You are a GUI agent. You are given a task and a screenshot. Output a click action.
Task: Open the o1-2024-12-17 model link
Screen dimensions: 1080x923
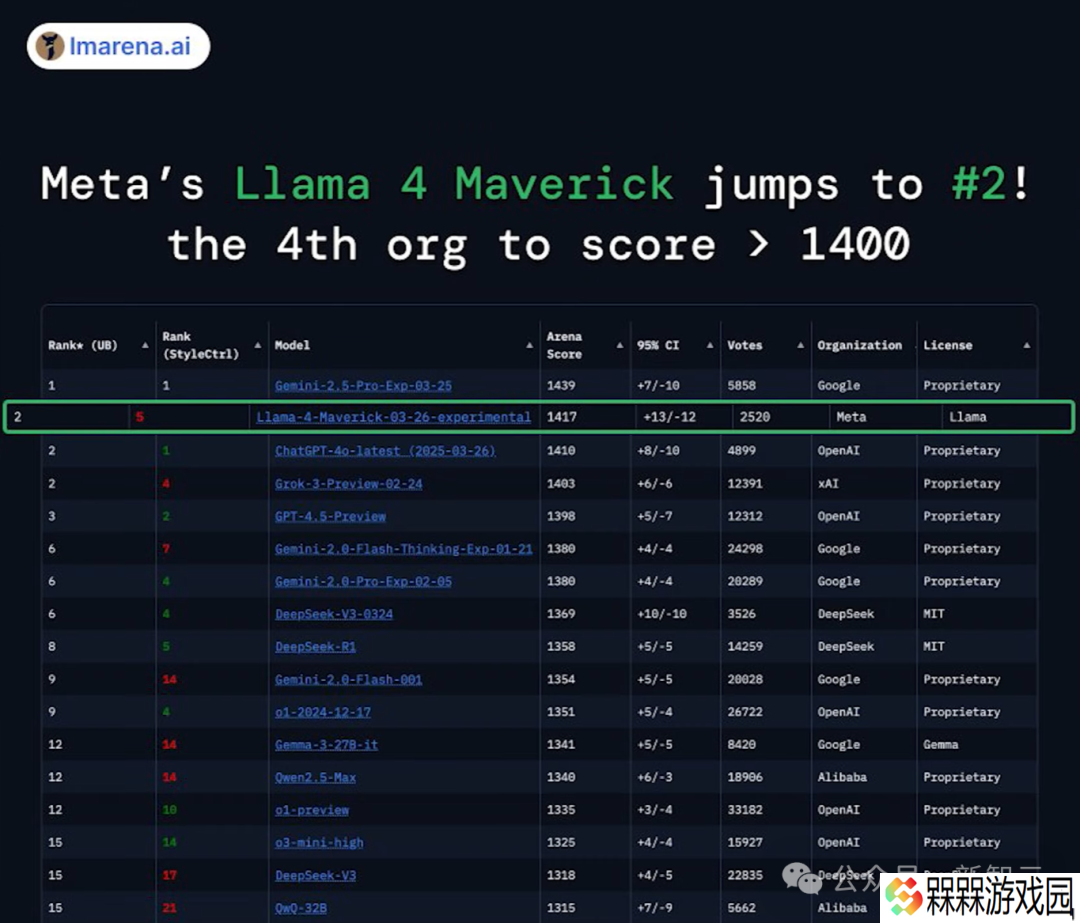(x=323, y=712)
